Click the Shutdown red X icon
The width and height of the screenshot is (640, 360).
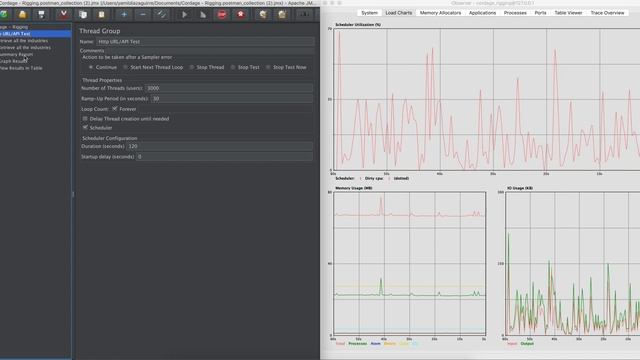241,15
